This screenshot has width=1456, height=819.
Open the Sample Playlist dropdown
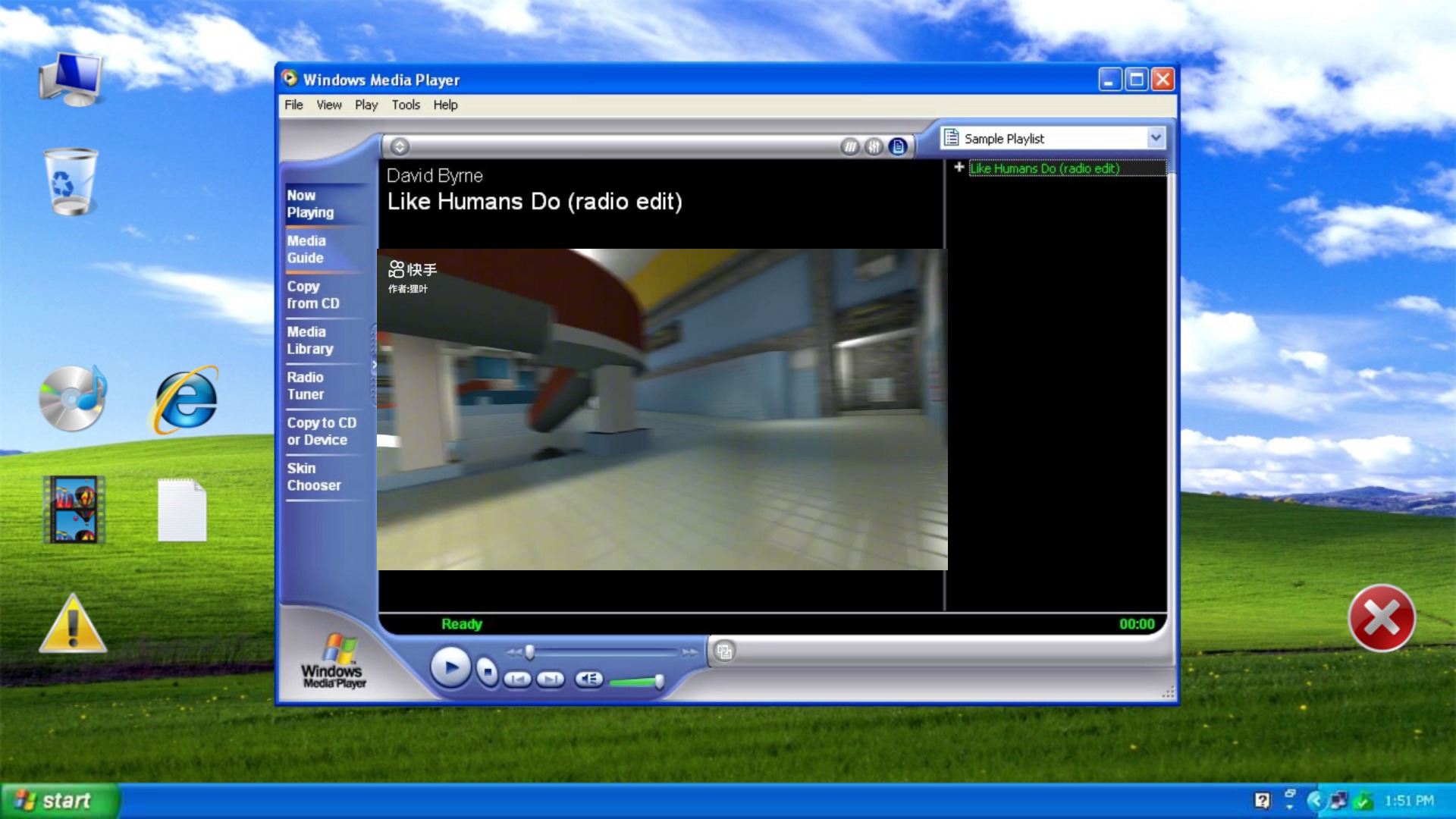point(1155,138)
